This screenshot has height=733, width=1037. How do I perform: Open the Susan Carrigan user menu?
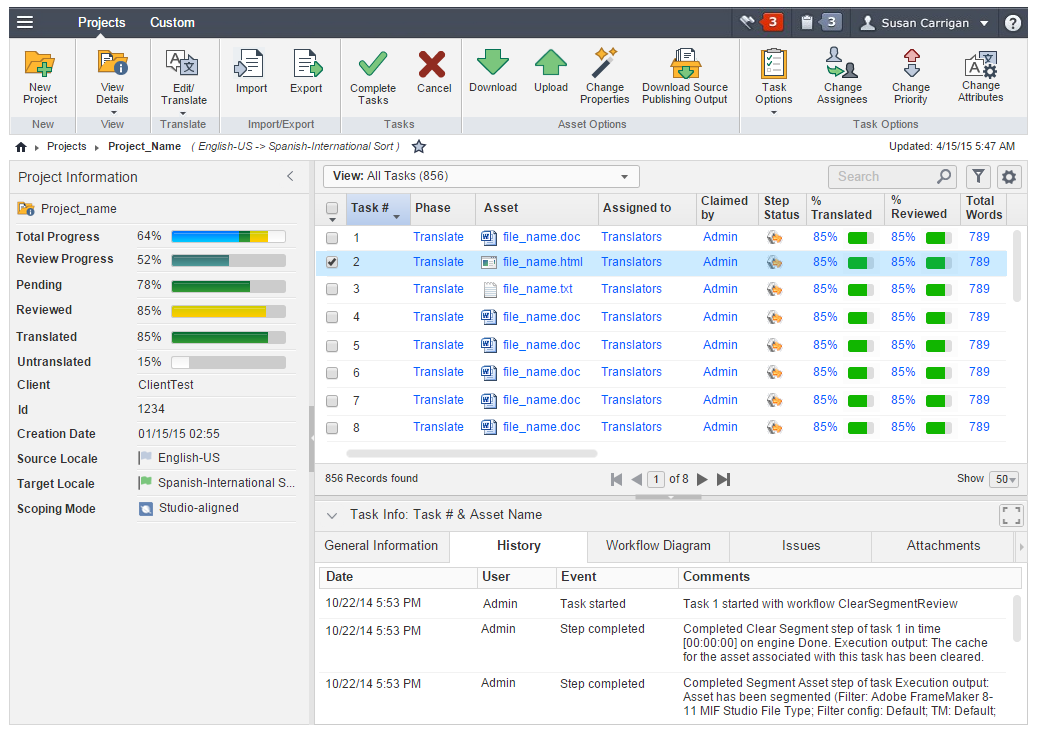925,23
